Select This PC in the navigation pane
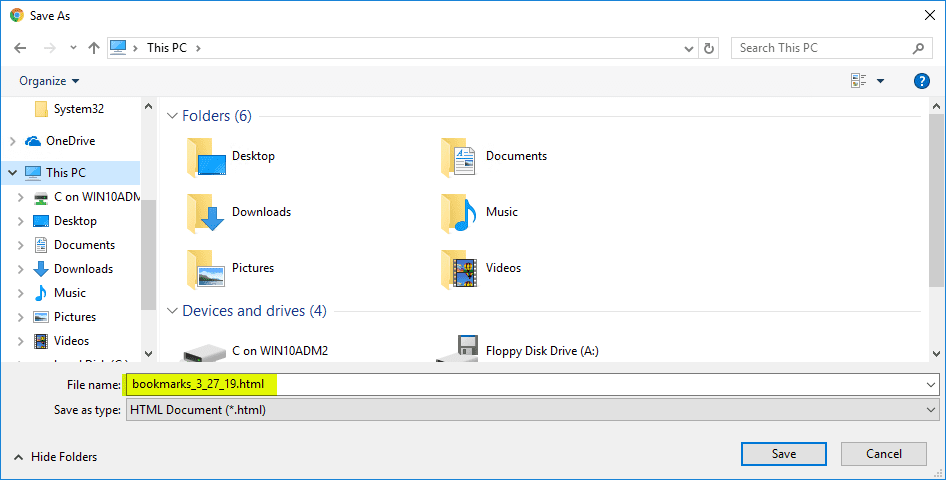The height and width of the screenshot is (480, 946). (x=56, y=172)
